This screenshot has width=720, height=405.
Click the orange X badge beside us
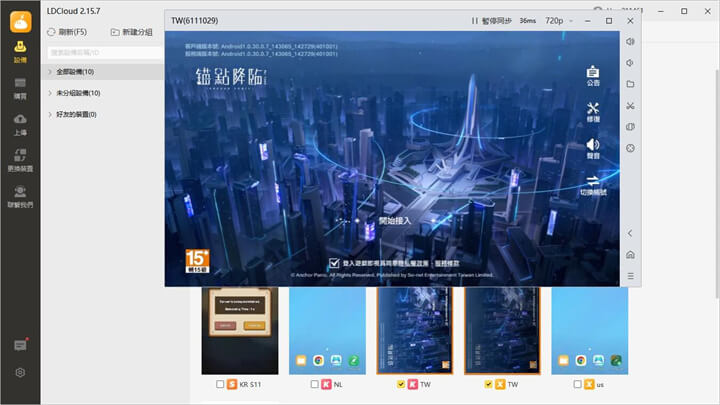(x=589, y=384)
